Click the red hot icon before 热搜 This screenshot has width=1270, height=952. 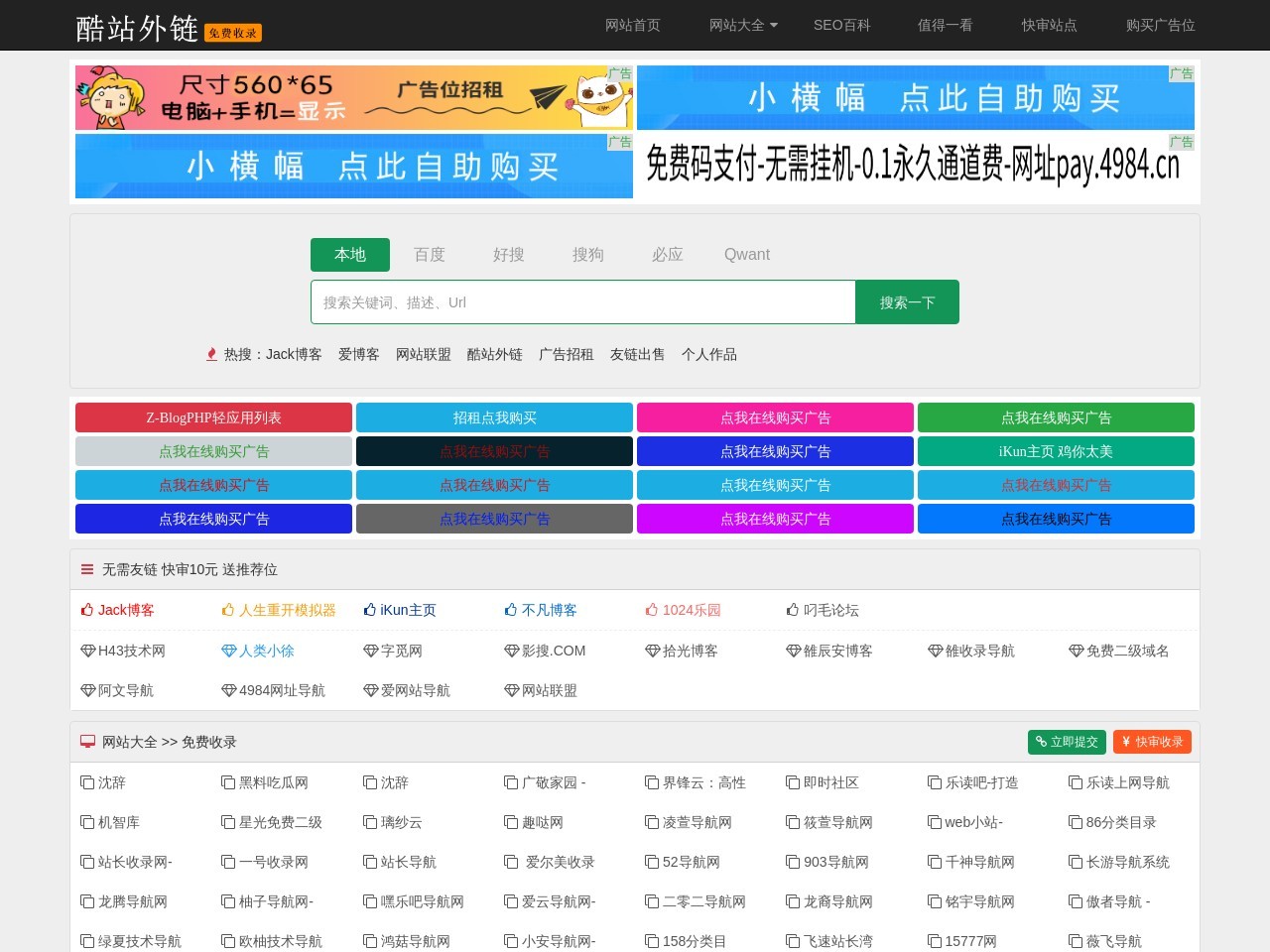(x=211, y=354)
